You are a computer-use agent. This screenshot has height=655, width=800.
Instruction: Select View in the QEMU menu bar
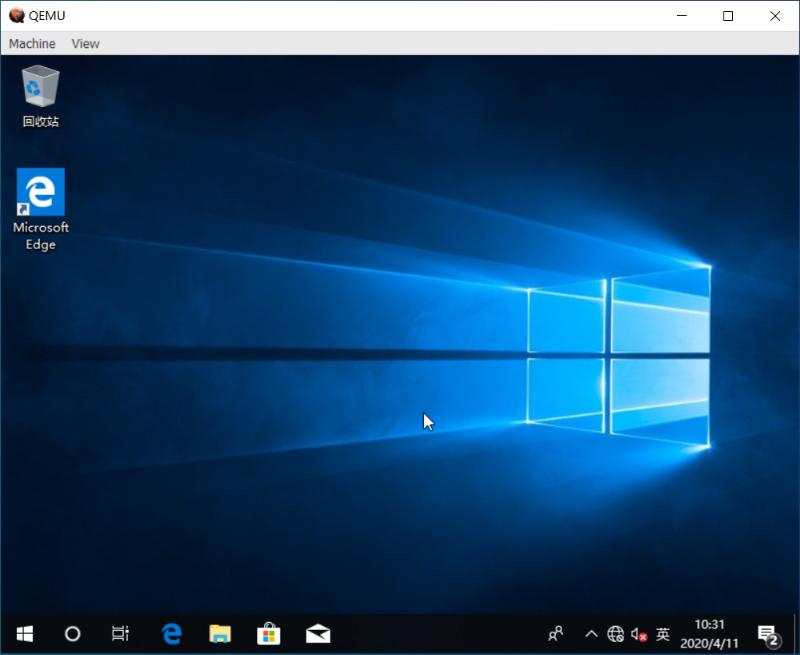click(x=85, y=43)
